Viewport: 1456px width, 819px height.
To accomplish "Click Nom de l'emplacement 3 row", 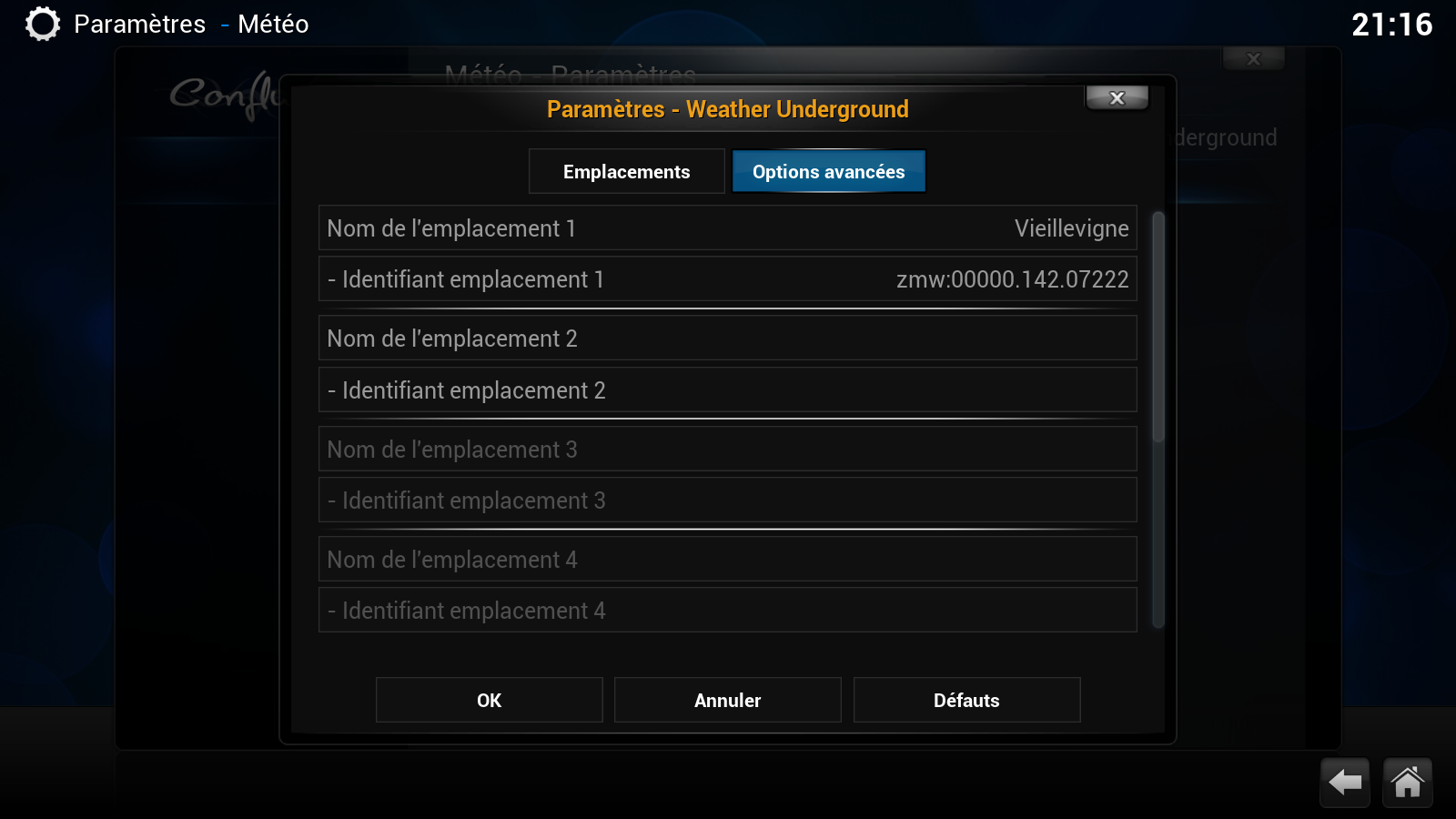I will click(727, 450).
